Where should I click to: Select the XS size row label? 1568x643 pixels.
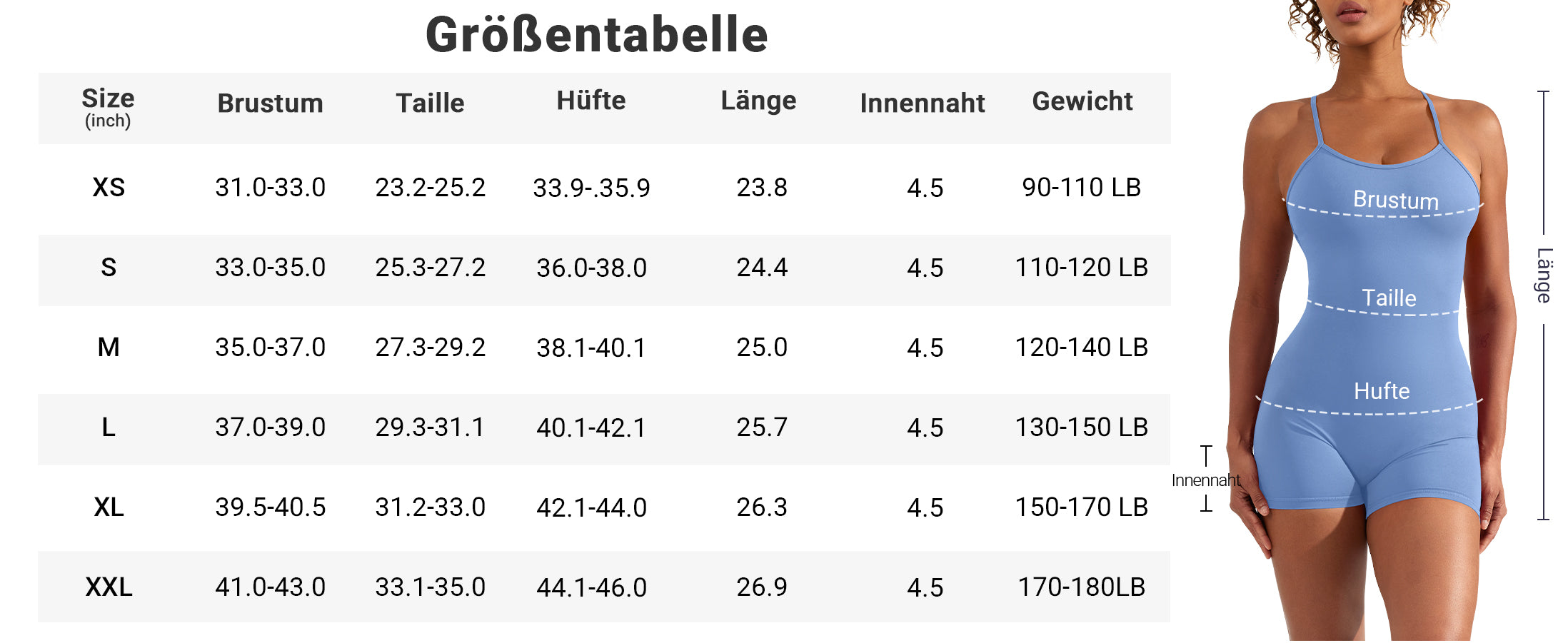(x=109, y=188)
